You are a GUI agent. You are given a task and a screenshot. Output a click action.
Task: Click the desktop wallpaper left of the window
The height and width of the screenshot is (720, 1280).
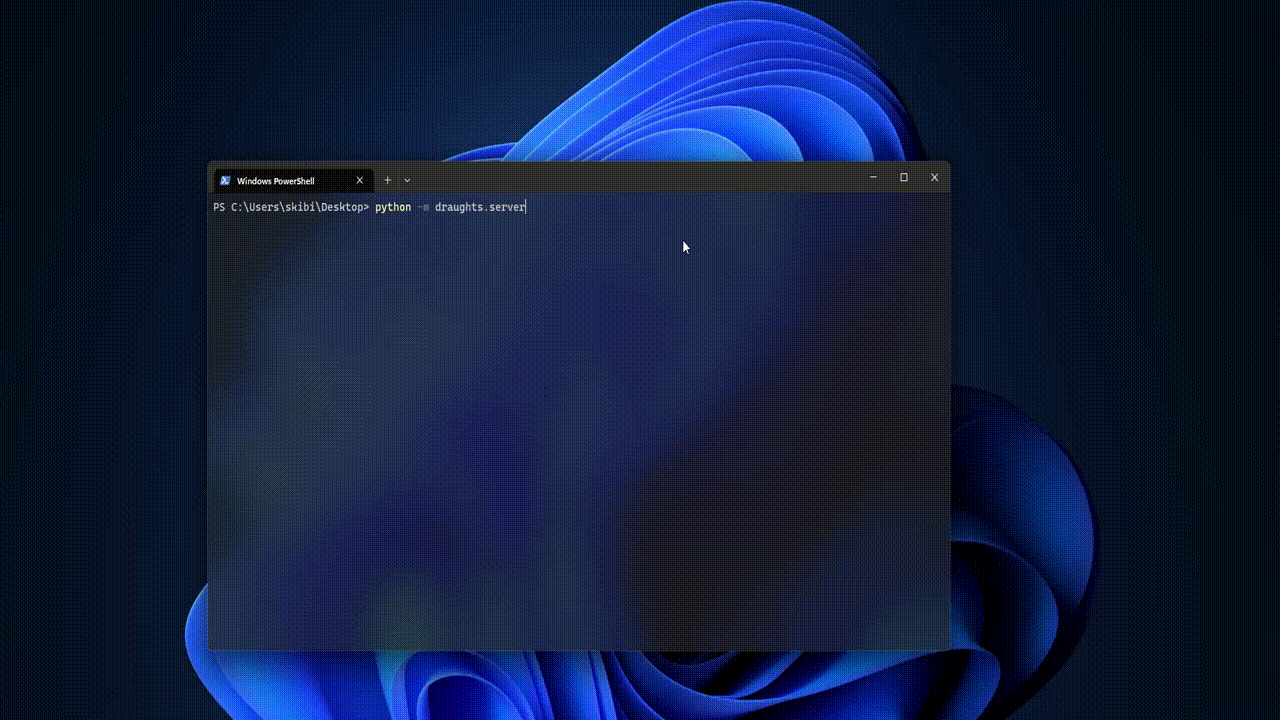(100, 400)
